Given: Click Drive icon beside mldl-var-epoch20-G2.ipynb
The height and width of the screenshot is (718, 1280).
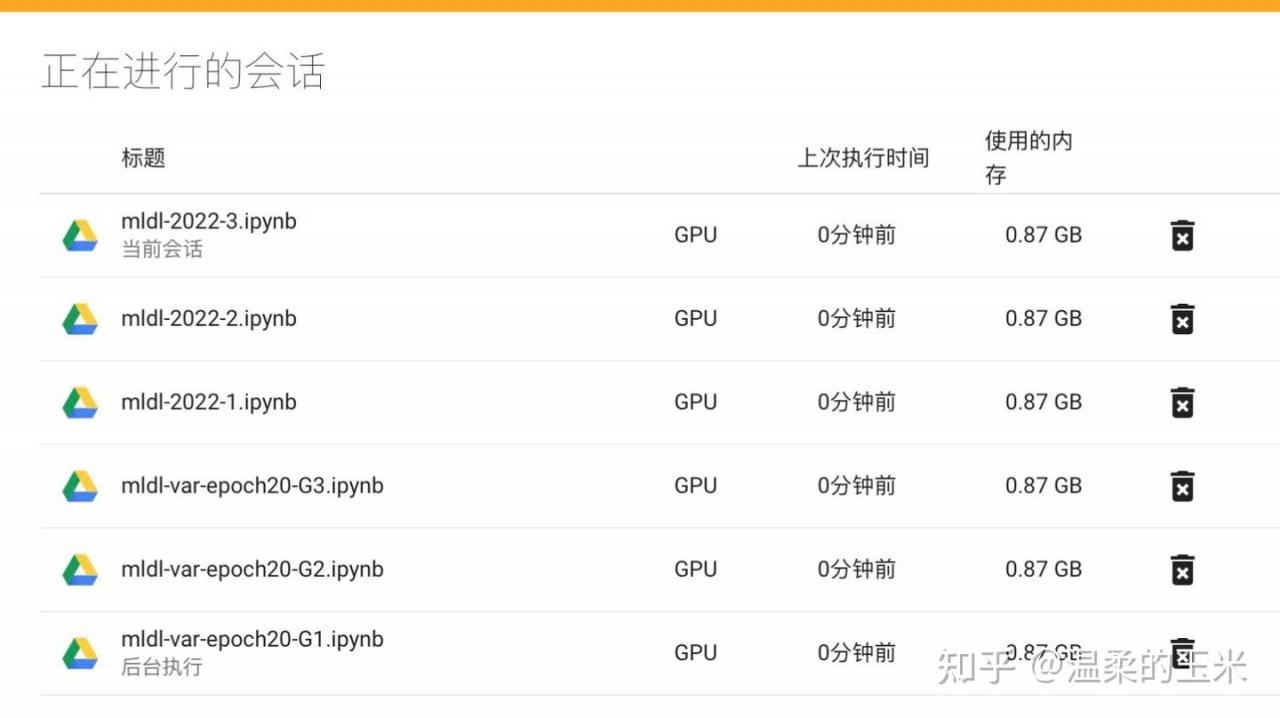Looking at the screenshot, I should point(80,569).
